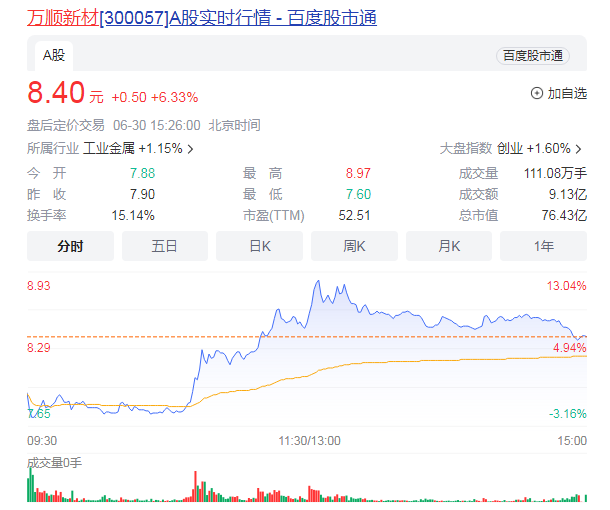Expand the chevron after 工业金属 +1.15%
Viewport: 610px width, 510px height.
coord(190,148)
